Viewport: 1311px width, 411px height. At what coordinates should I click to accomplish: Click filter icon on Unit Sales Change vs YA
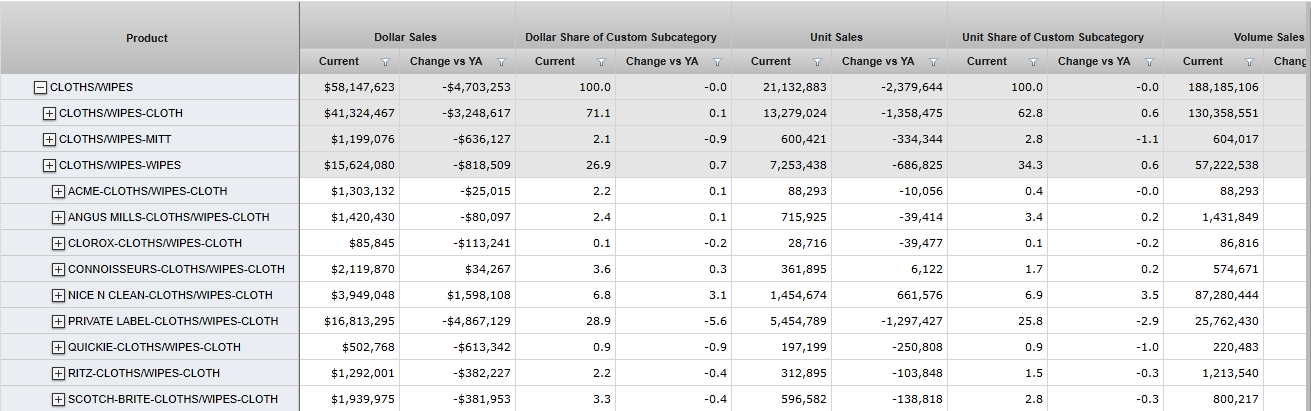(933, 62)
